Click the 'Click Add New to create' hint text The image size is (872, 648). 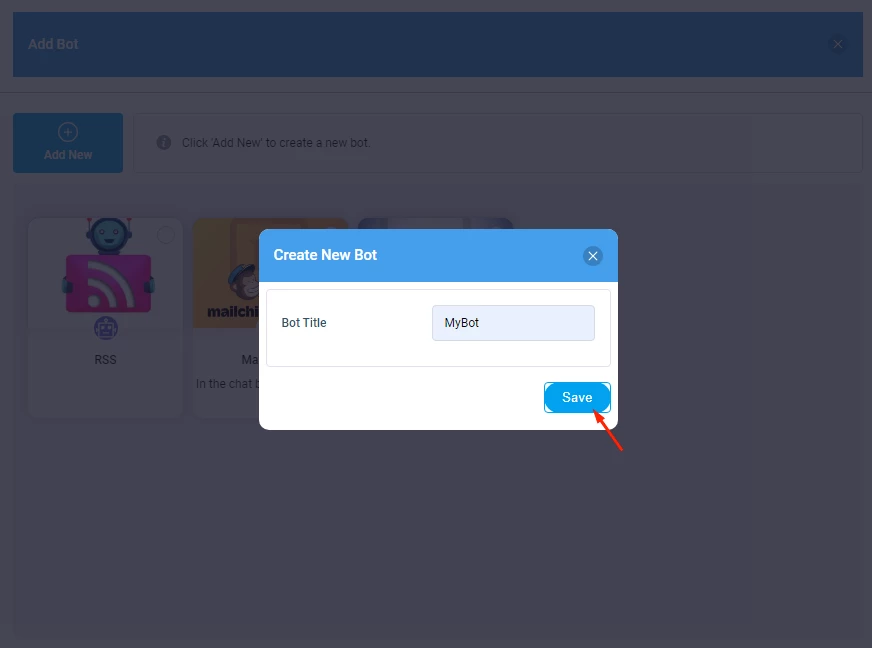pyautogui.click(x=276, y=142)
